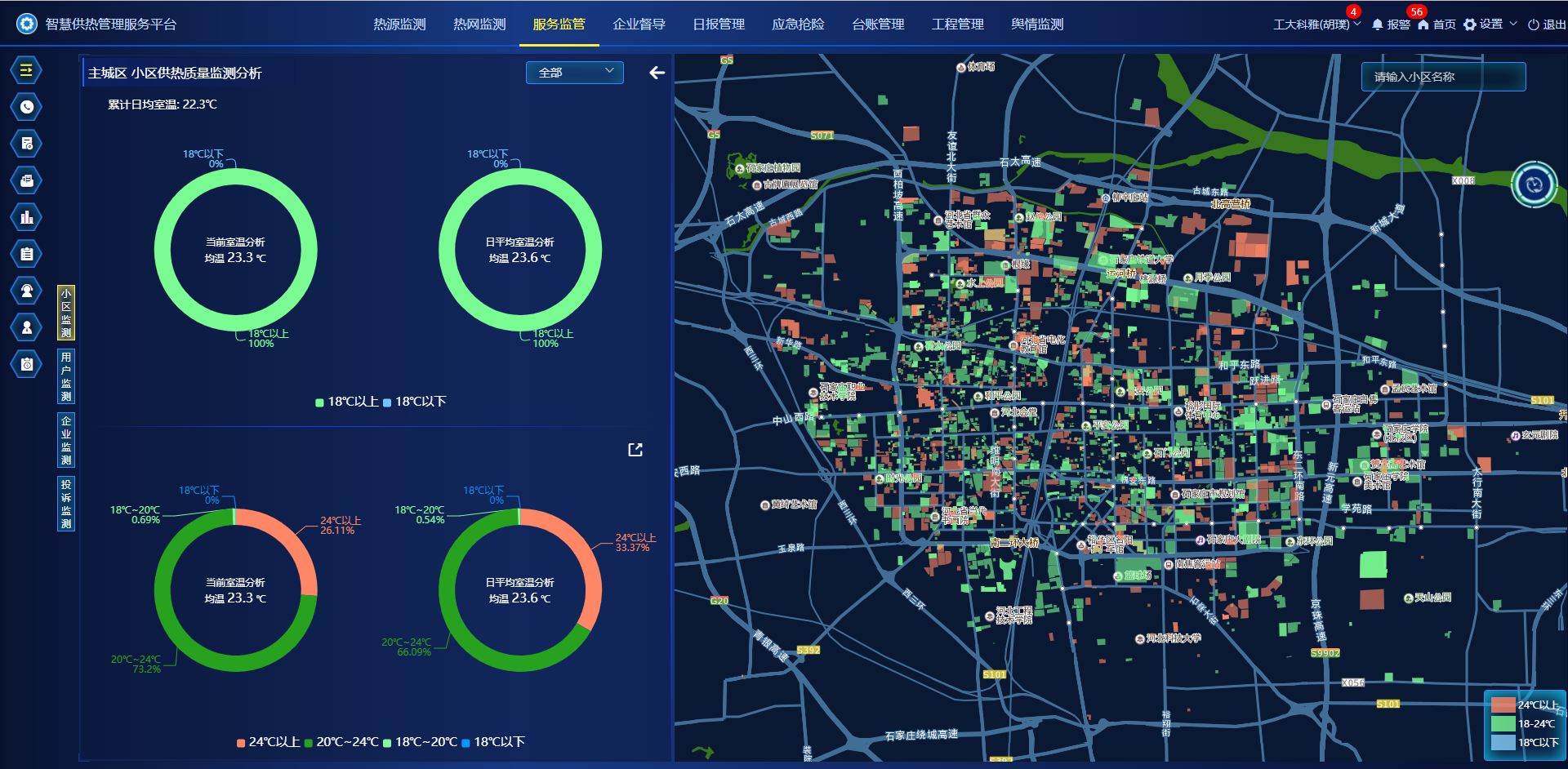Click the circular refresh button on map
1568x769 pixels.
[x=1534, y=184]
